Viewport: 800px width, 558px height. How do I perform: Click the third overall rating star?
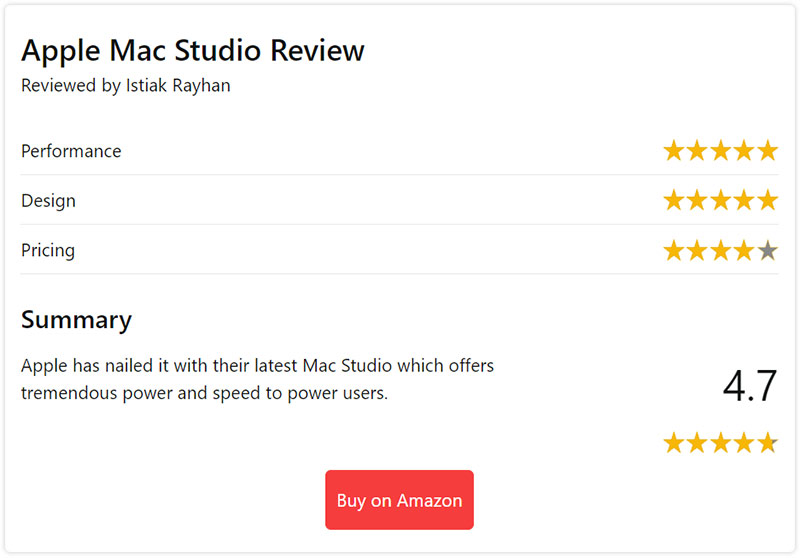720,443
